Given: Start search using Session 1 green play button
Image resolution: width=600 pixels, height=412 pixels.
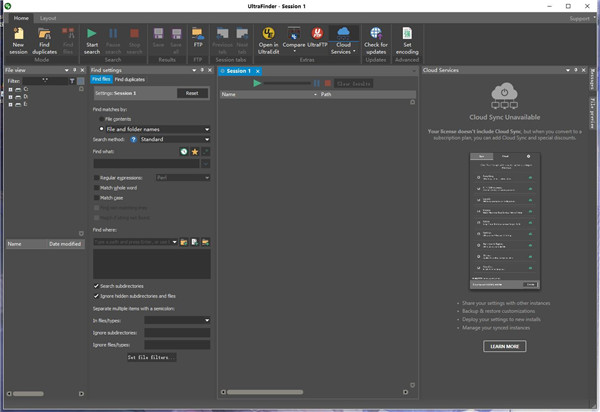Looking at the screenshot, I should point(257,83).
